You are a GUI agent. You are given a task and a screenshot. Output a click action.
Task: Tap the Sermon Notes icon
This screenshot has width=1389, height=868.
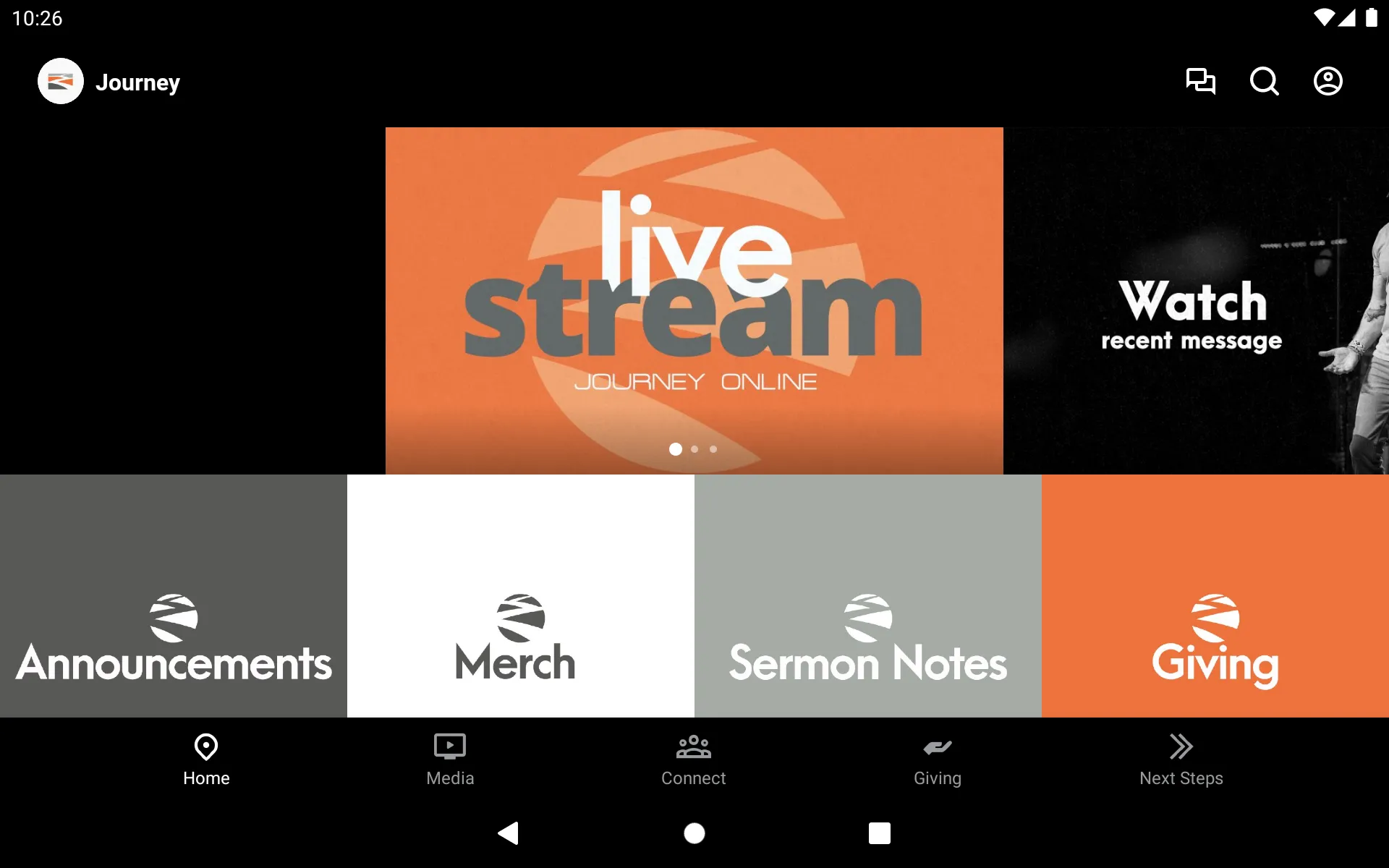(868, 597)
